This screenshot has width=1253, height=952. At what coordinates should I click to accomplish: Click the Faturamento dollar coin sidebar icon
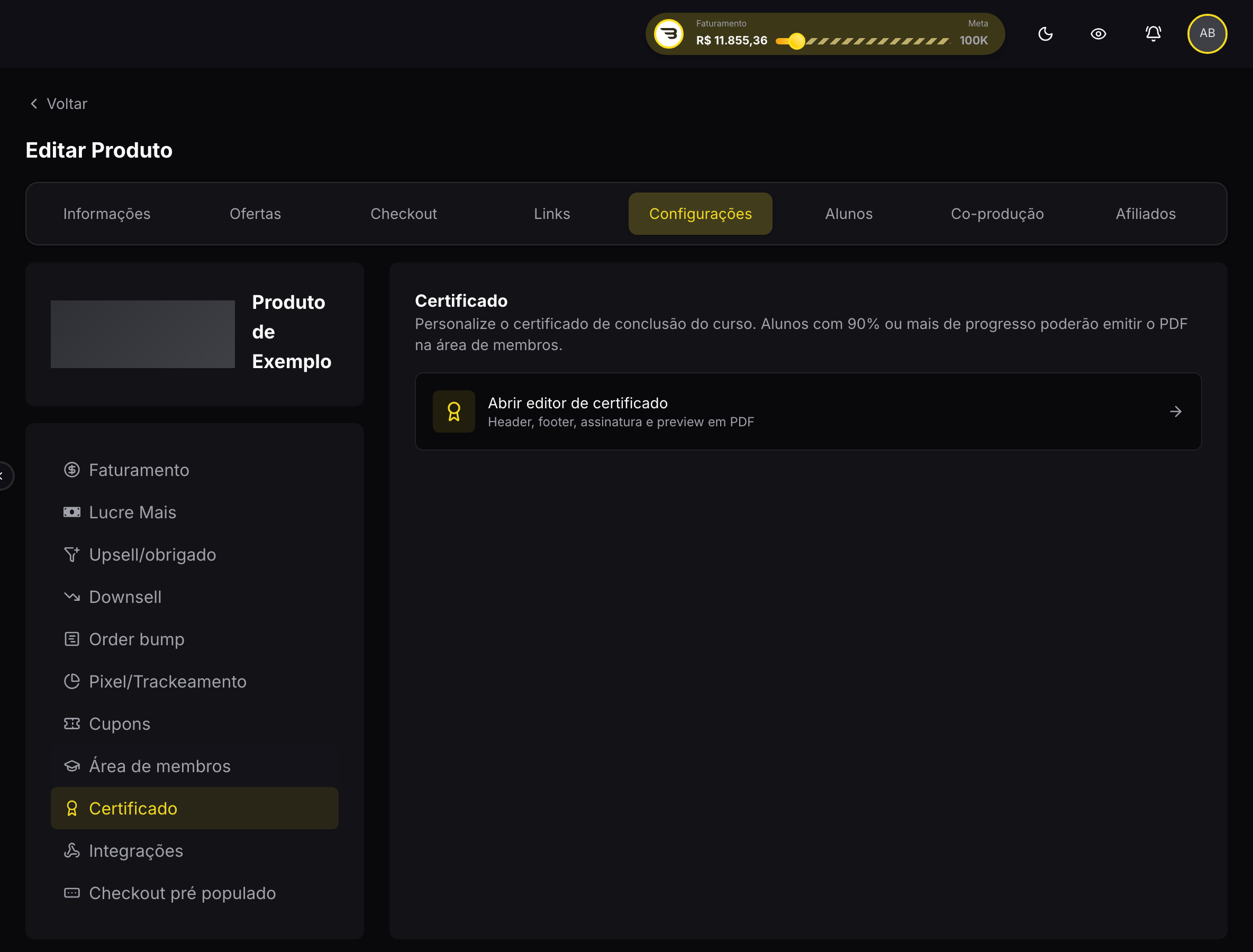click(x=72, y=470)
